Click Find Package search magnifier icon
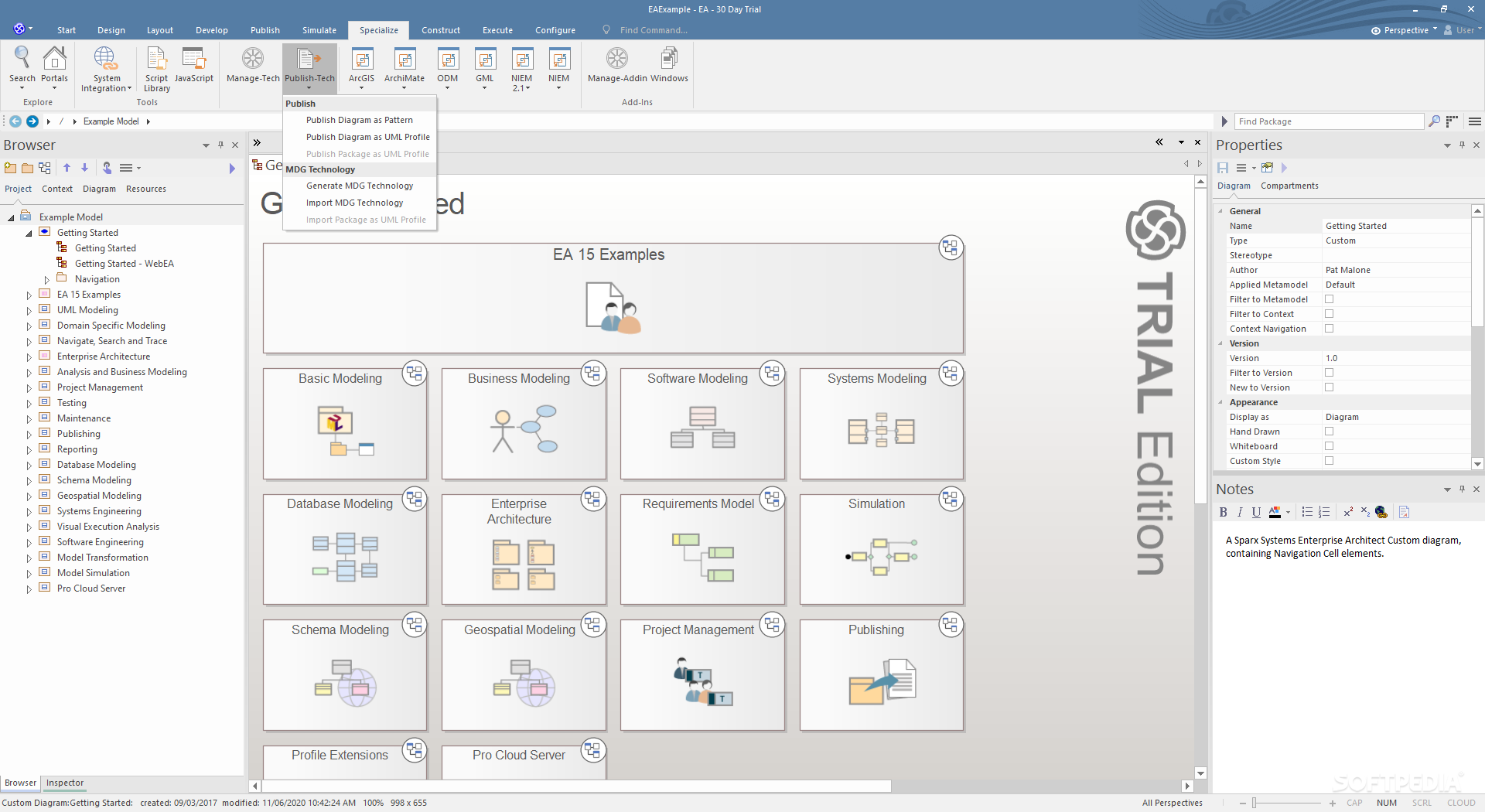 pos(1434,121)
